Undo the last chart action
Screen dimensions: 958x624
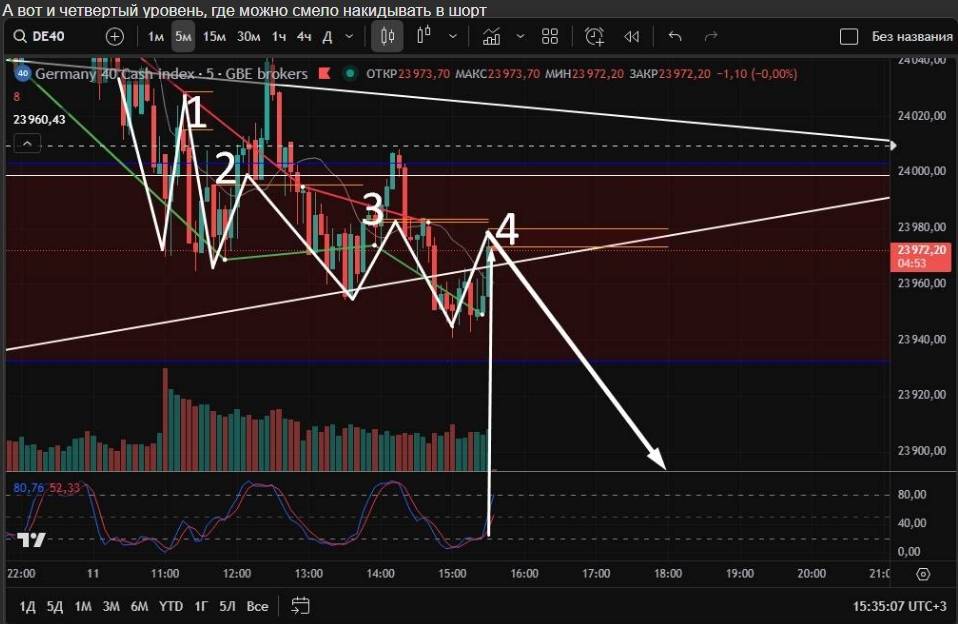tap(675, 37)
